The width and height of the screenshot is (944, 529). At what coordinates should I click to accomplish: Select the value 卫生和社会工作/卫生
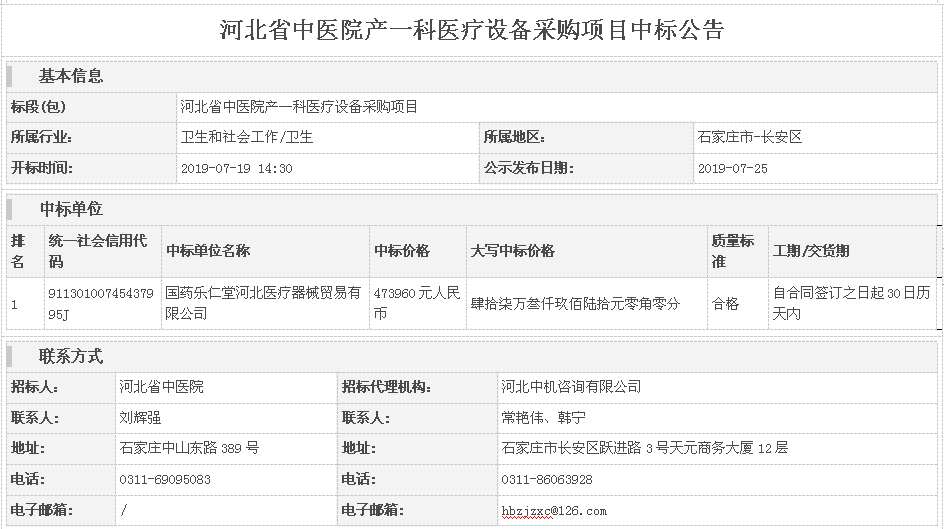tap(247, 137)
